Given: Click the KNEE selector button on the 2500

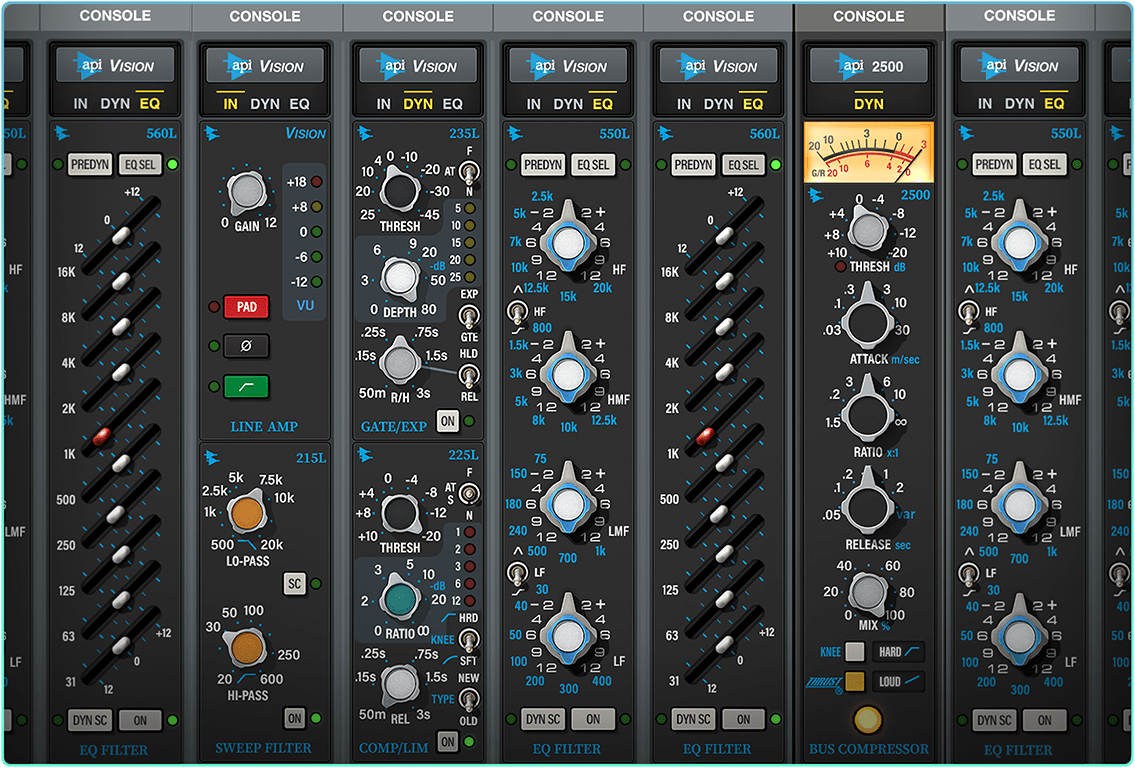Looking at the screenshot, I should click(855, 651).
